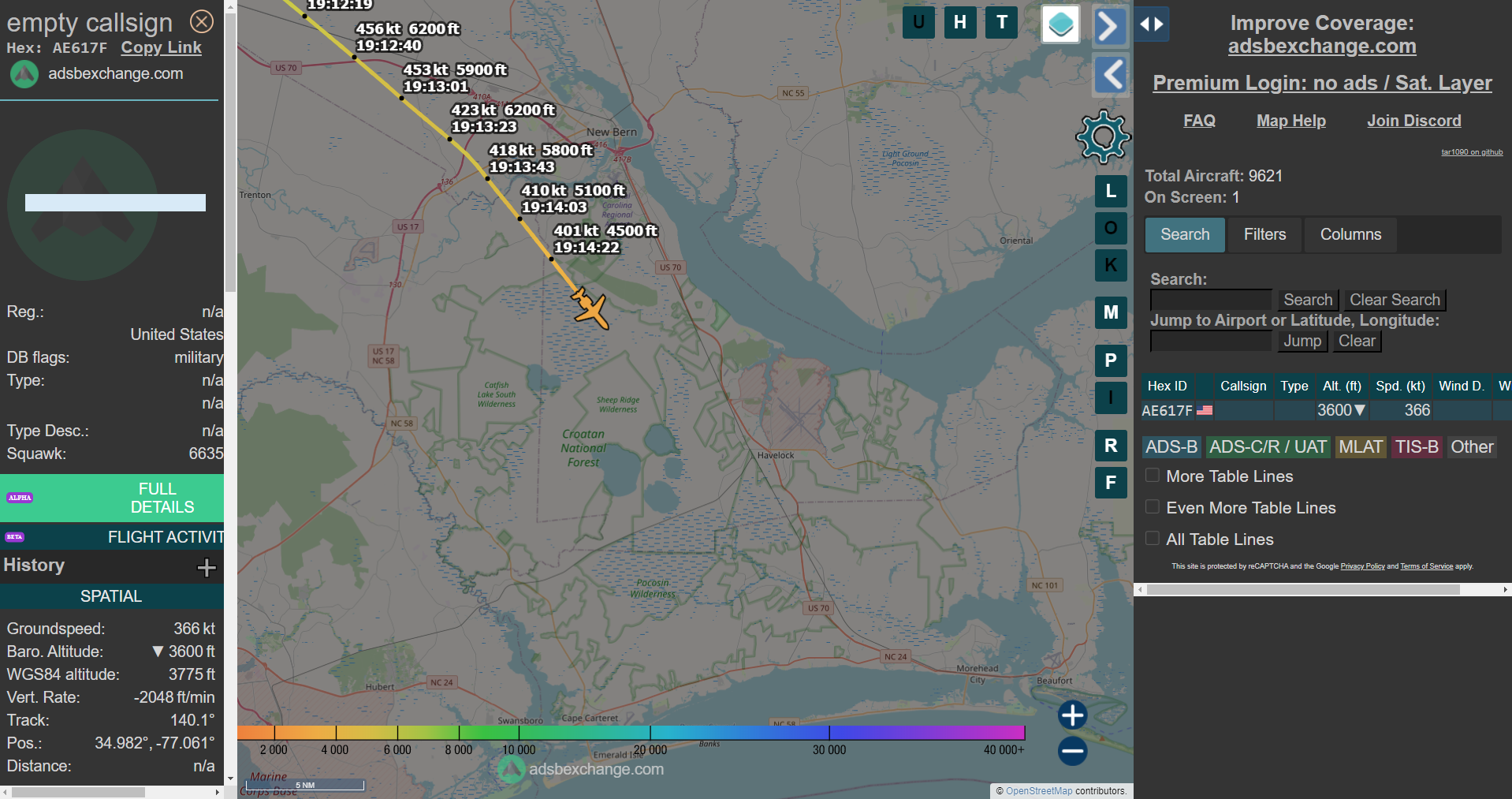Sort table by Callsign column
1512x799 pixels.
[x=1243, y=386]
